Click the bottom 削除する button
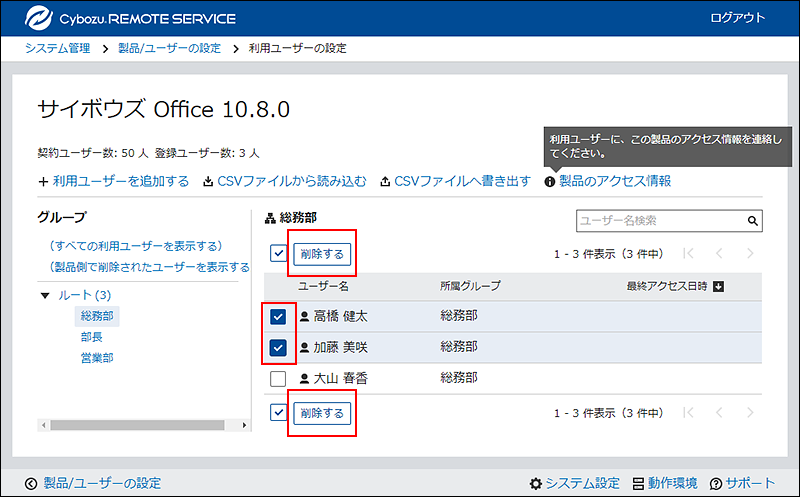This screenshot has height=497, width=800. (322, 413)
